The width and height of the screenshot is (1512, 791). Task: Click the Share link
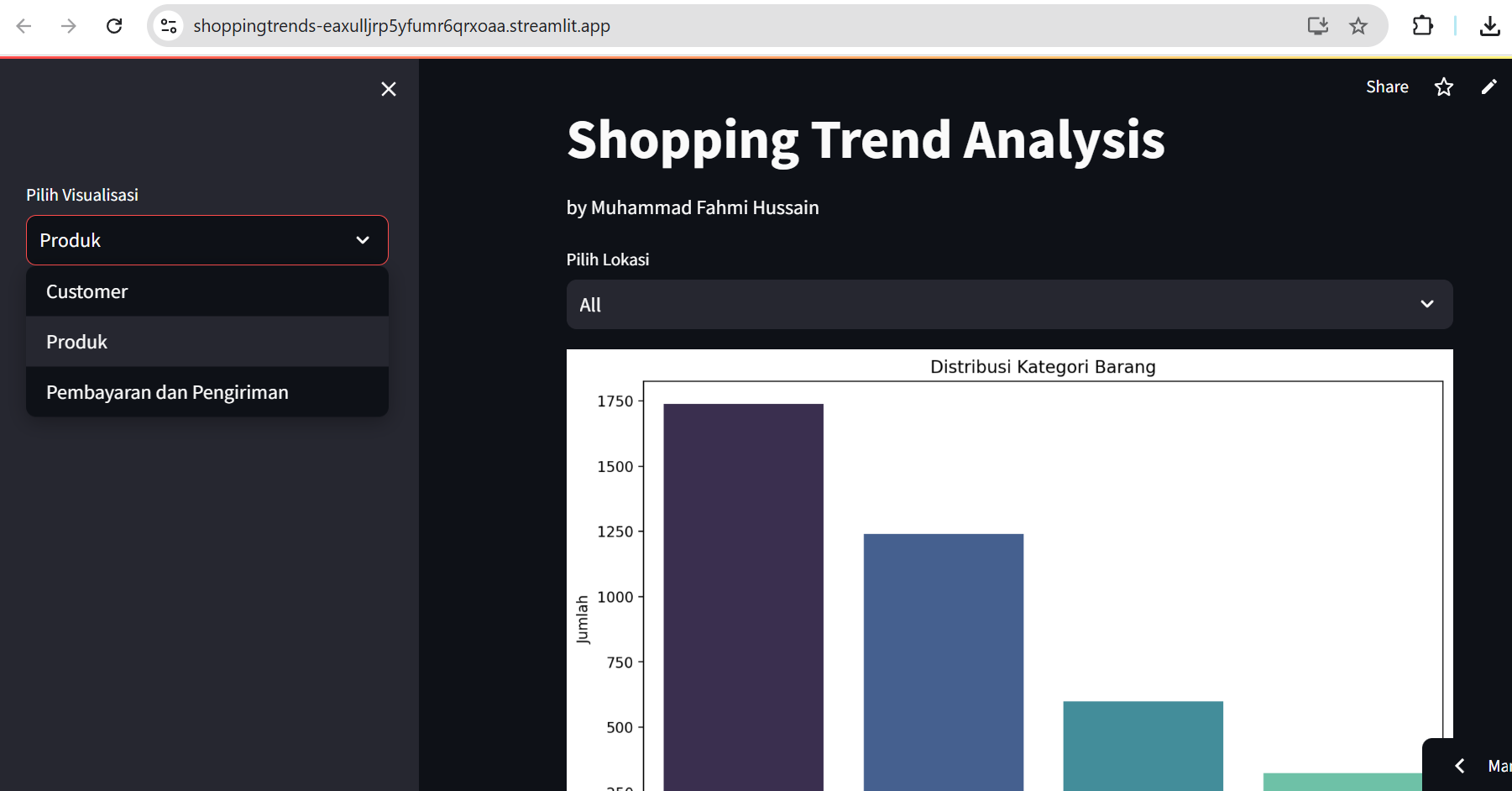[1387, 86]
